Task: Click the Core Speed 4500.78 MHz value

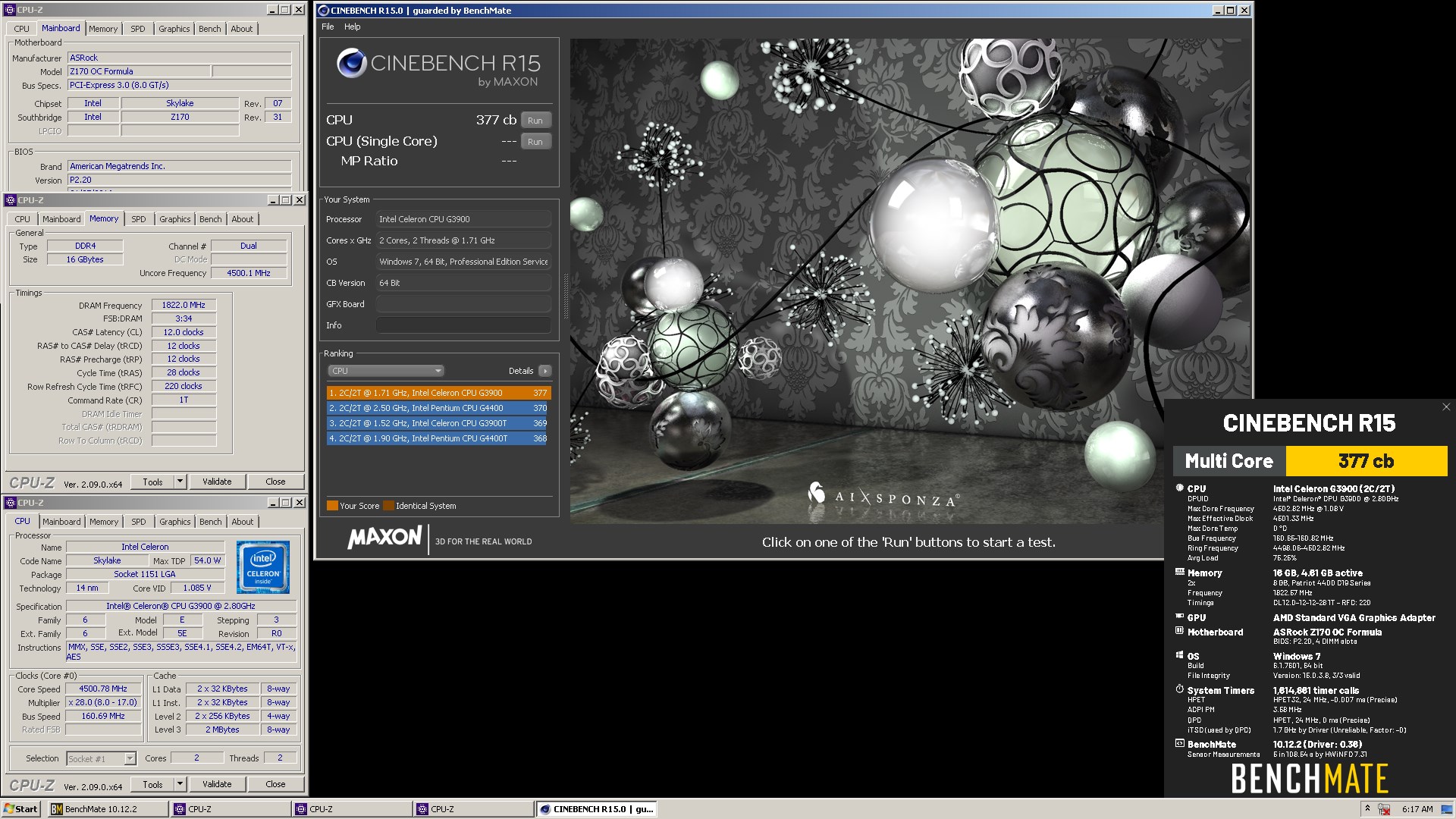Action: coord(103,689)
